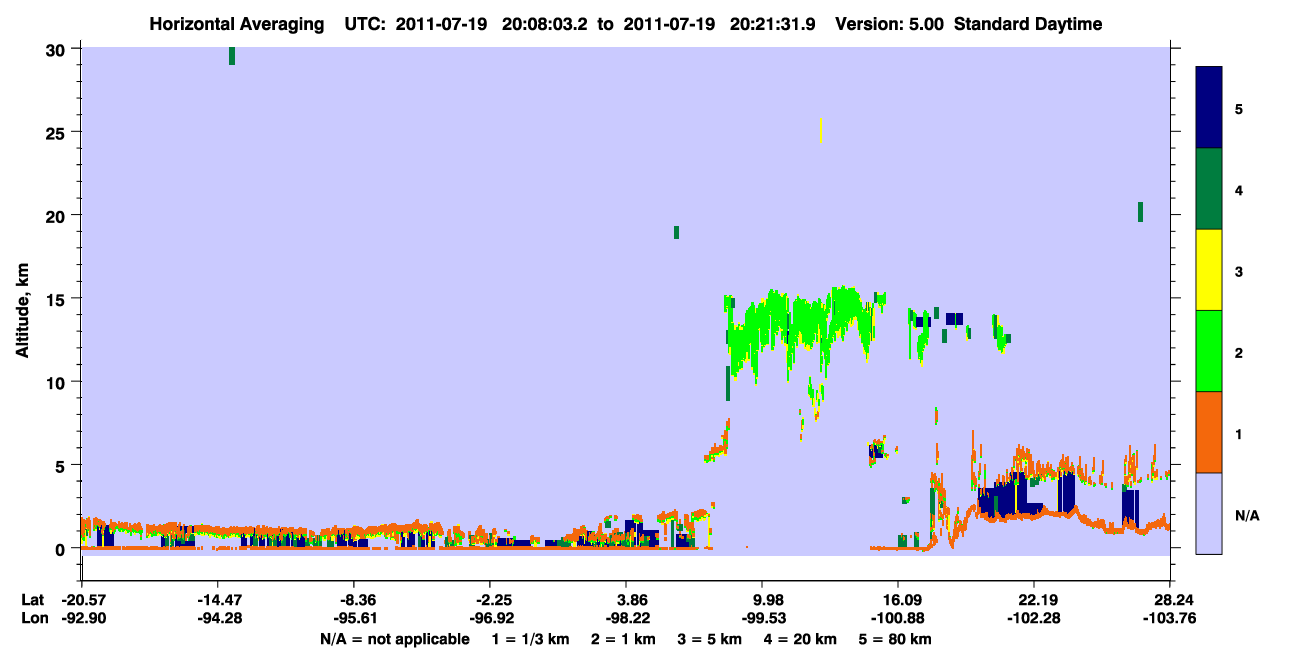Viewport: 1300px width, 667px height.
Task: Click the latitude value -14.47
Action: coord(217,600)
